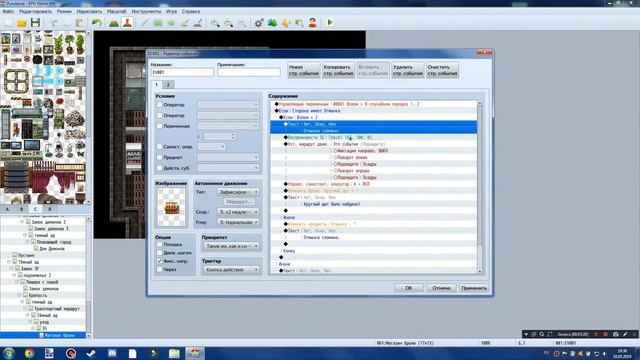
Task: Click Копировать стр. события button
Action: 338,70
